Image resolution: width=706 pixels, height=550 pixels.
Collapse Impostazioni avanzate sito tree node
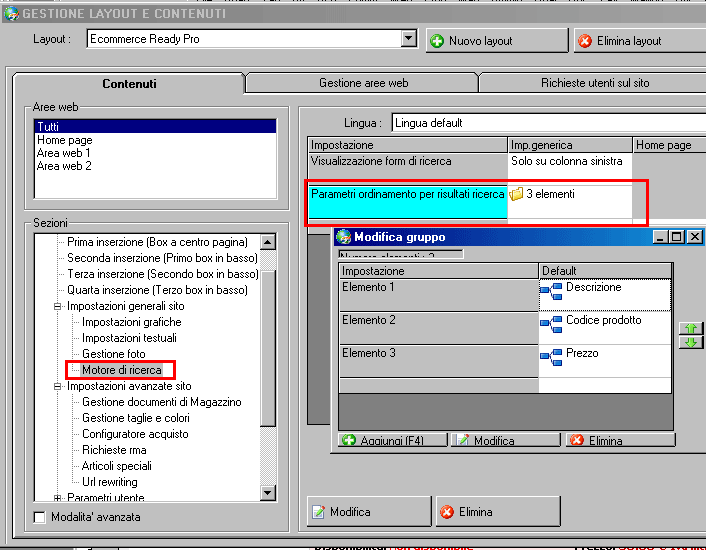point(57,387)
